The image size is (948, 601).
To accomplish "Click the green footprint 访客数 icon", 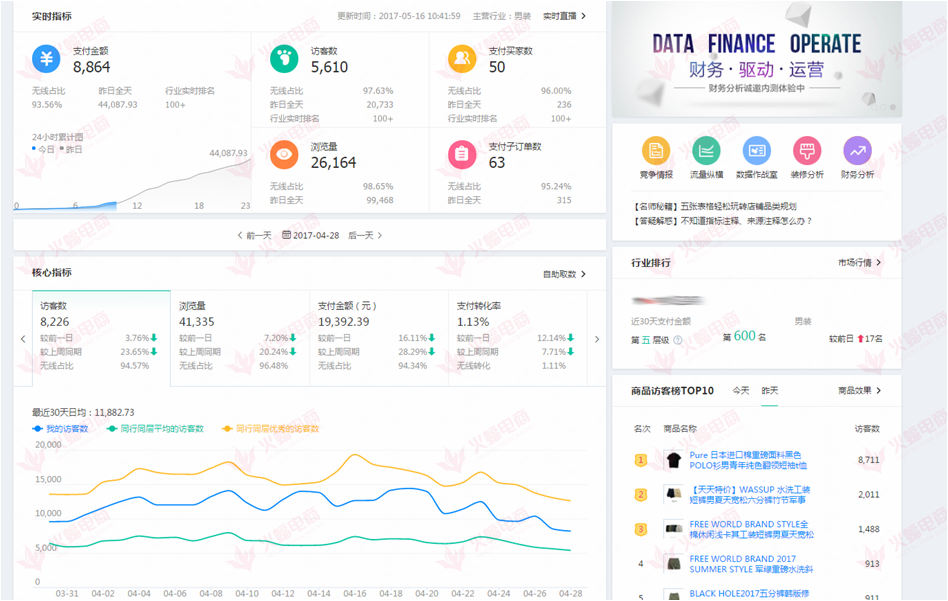I will [284, 59].
